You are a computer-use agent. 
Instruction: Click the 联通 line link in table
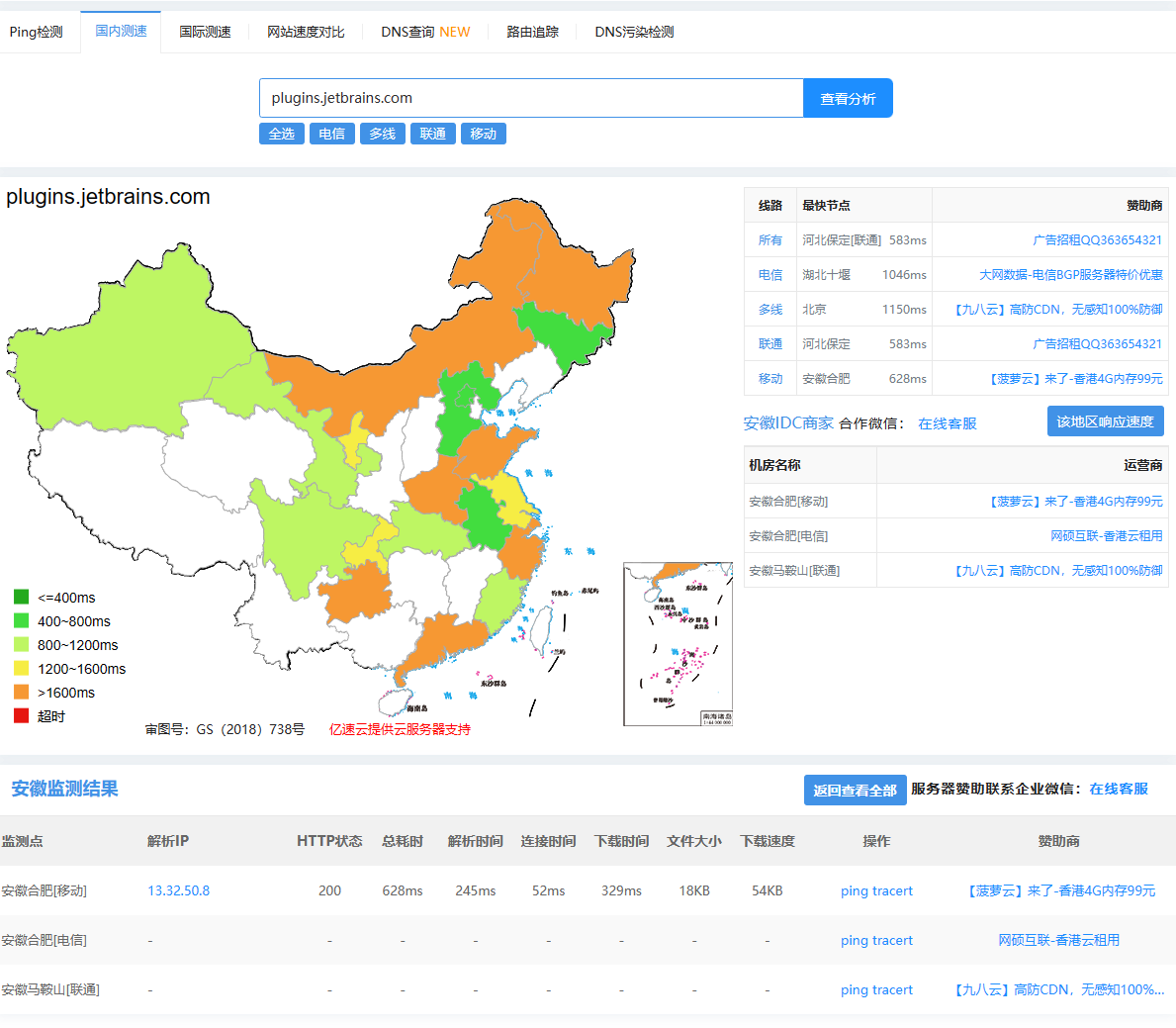pos(770,343)
